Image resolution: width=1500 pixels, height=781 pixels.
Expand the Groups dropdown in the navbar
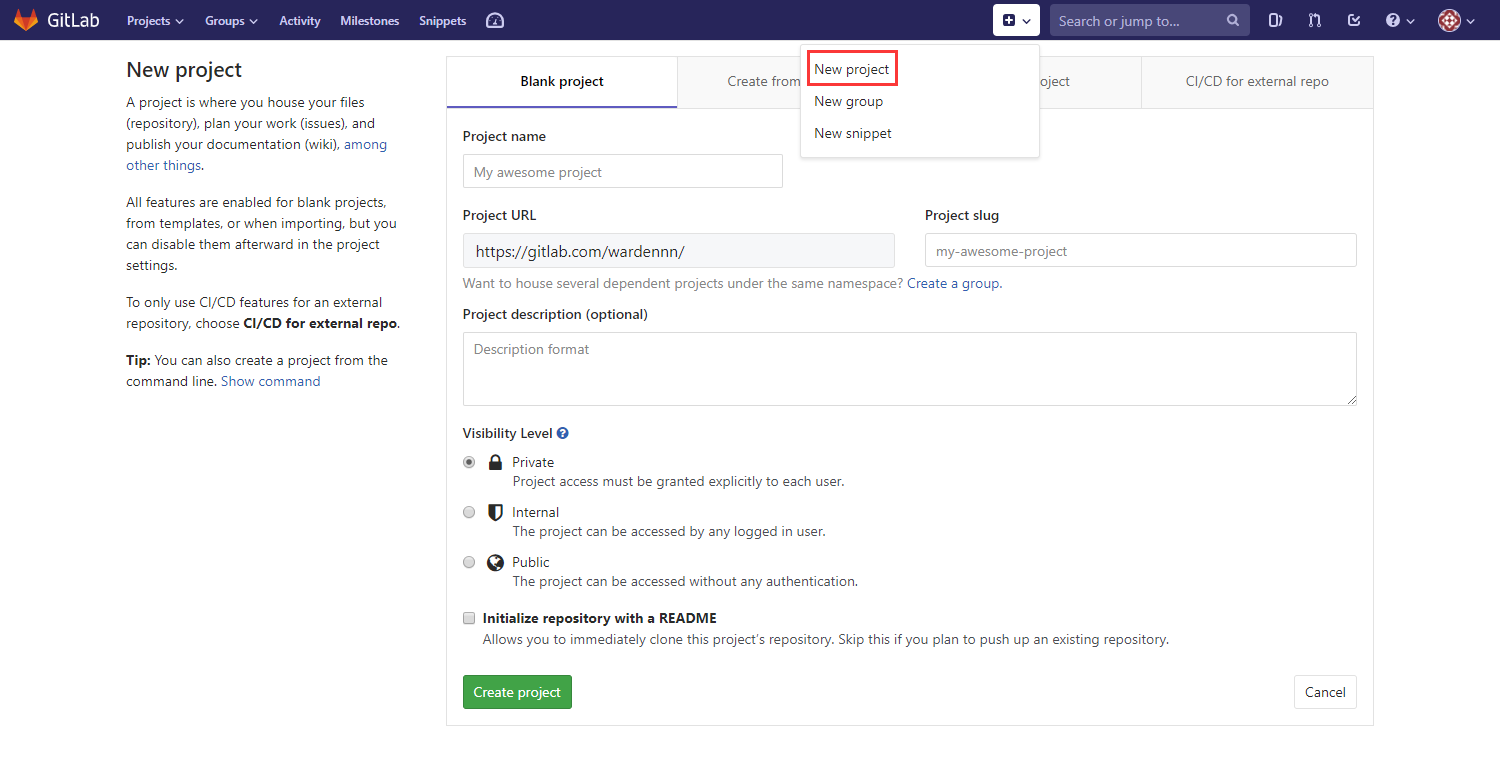point(231,20)
